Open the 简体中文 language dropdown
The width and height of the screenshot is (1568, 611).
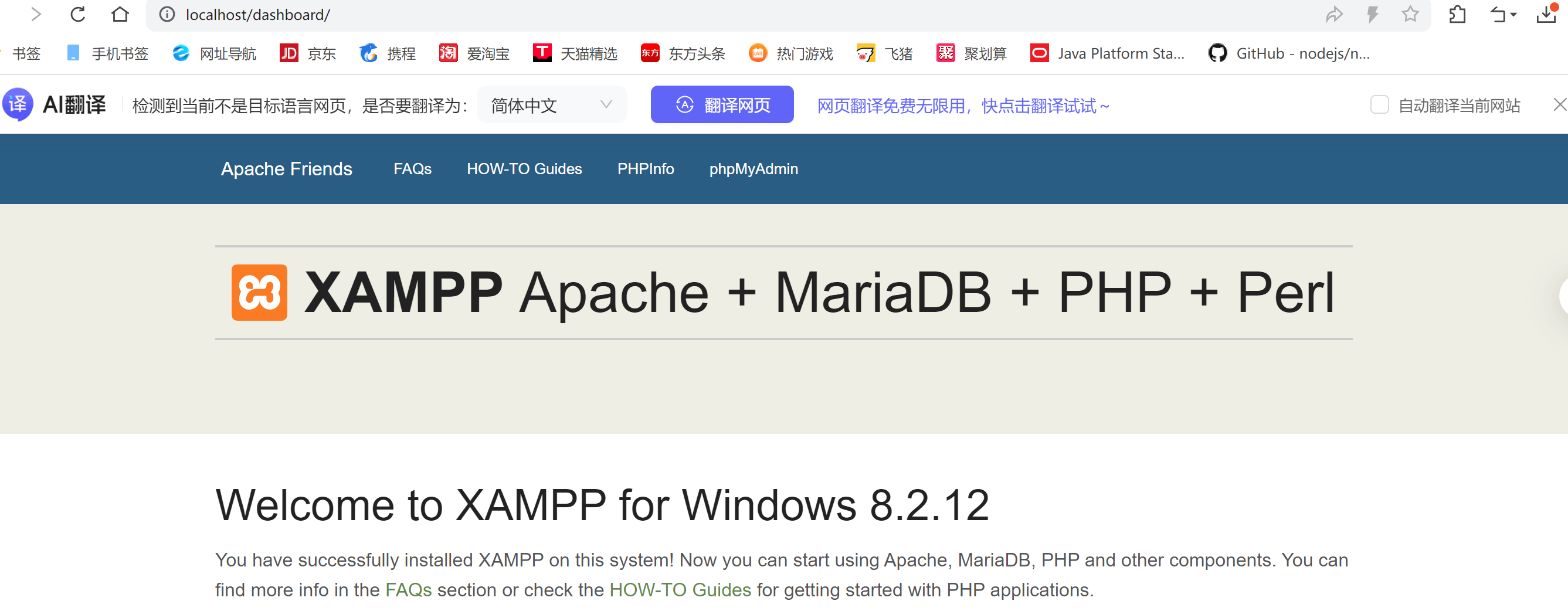point(551,105)
